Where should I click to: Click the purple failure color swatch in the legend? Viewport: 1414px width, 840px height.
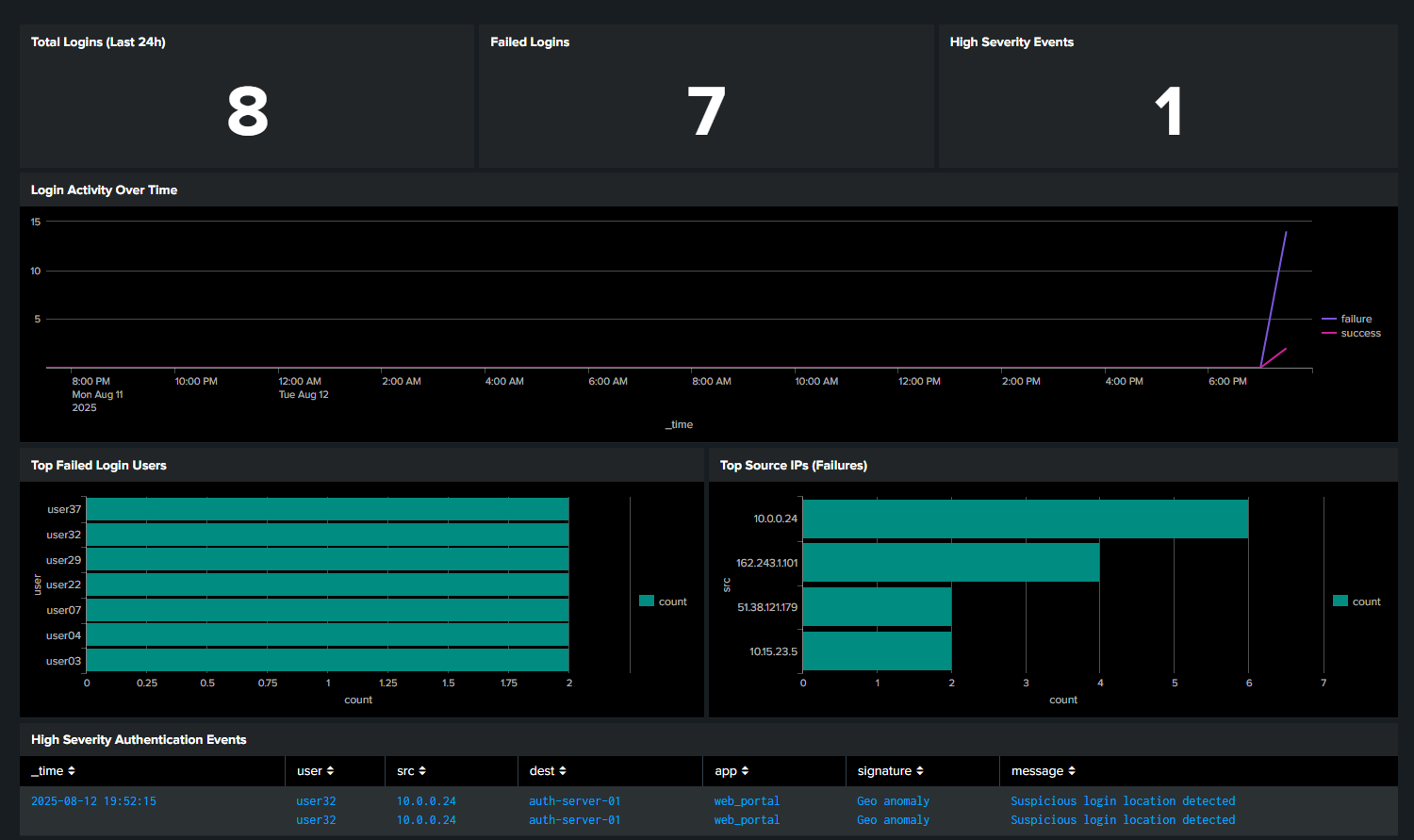tap(1331, 319)
